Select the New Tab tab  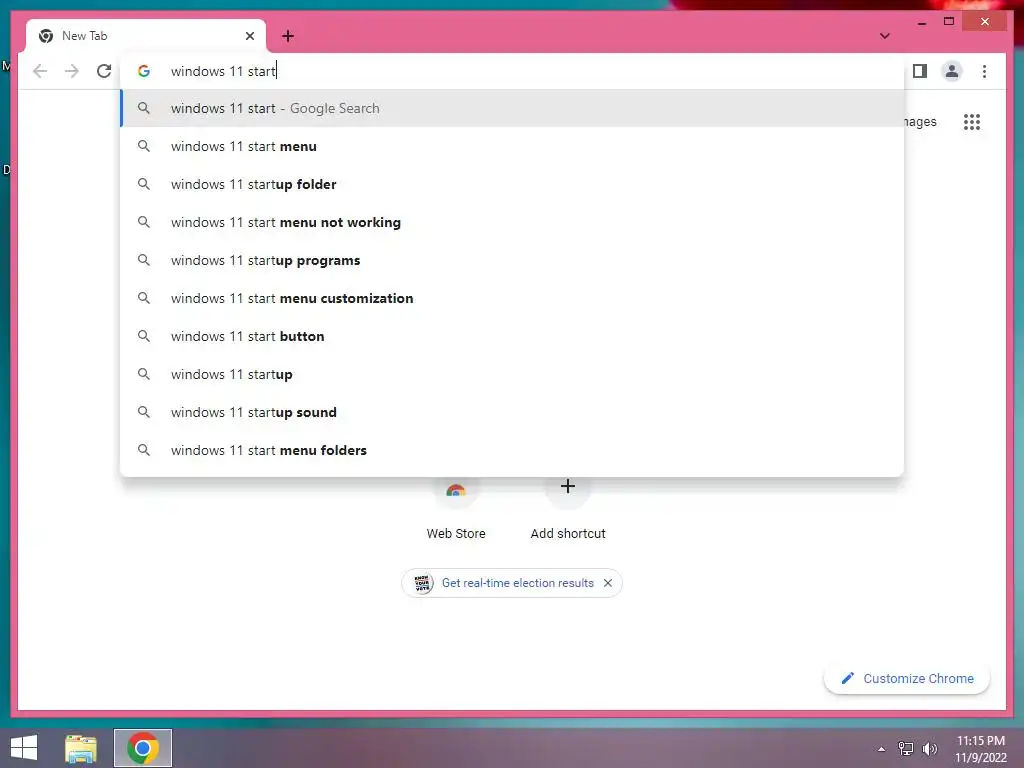[146, 36]
